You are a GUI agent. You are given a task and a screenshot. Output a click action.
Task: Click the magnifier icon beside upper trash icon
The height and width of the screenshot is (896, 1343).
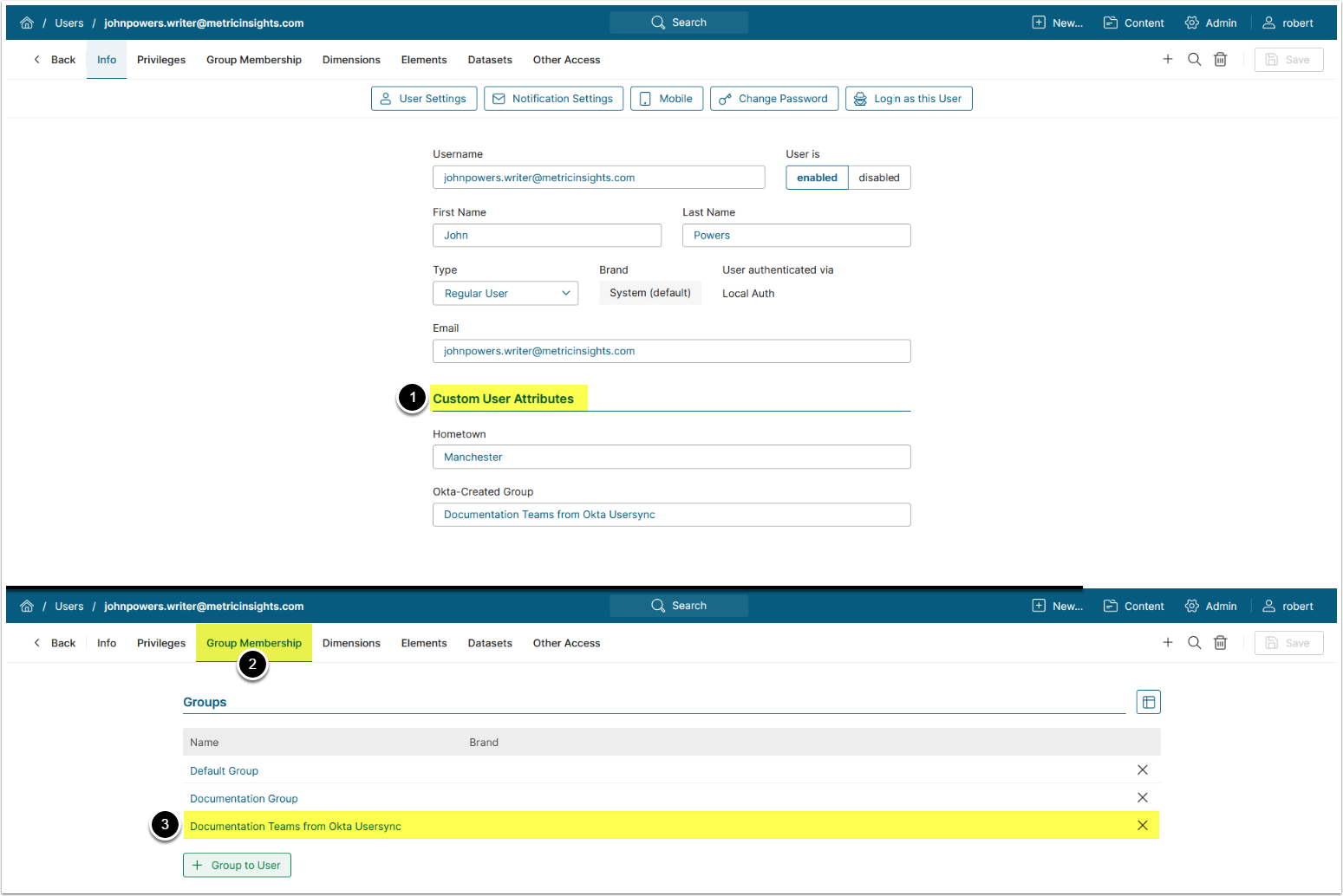pos(1194,60)
